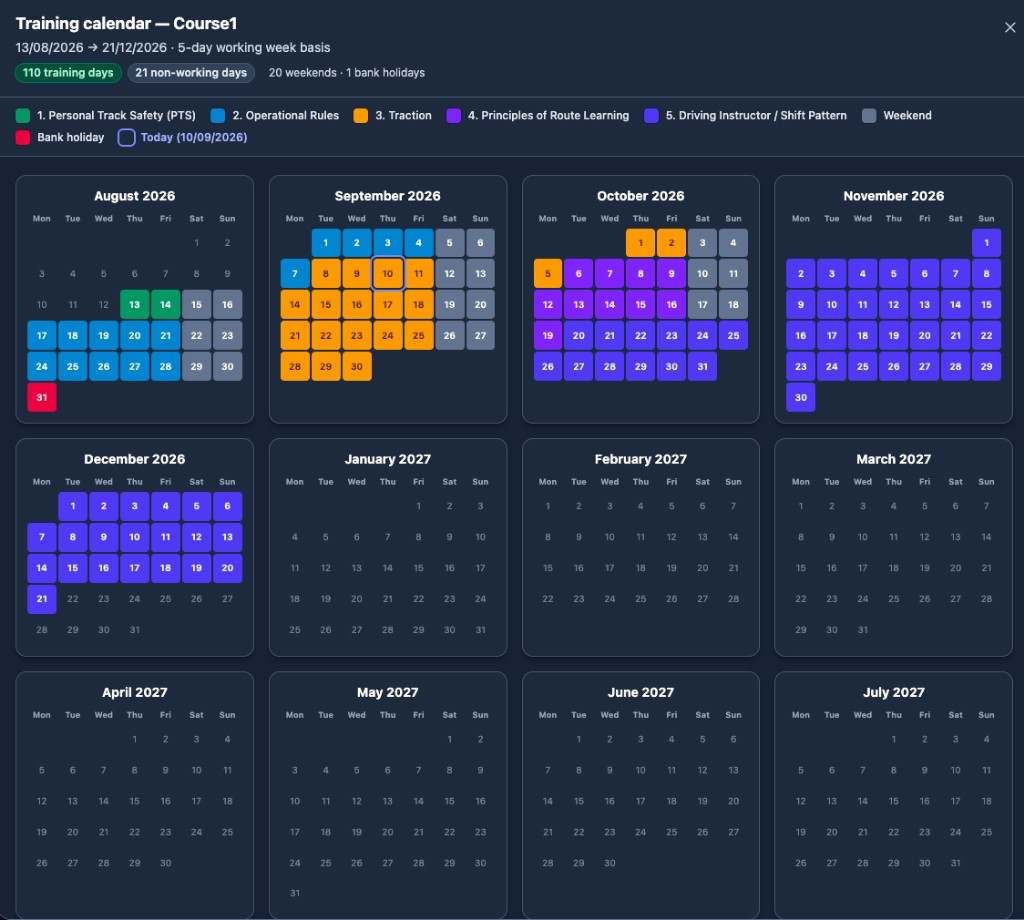Click the April 2027 month heading
The height and width of the screenshot is (920, 1024).
[x=135, y=692]
